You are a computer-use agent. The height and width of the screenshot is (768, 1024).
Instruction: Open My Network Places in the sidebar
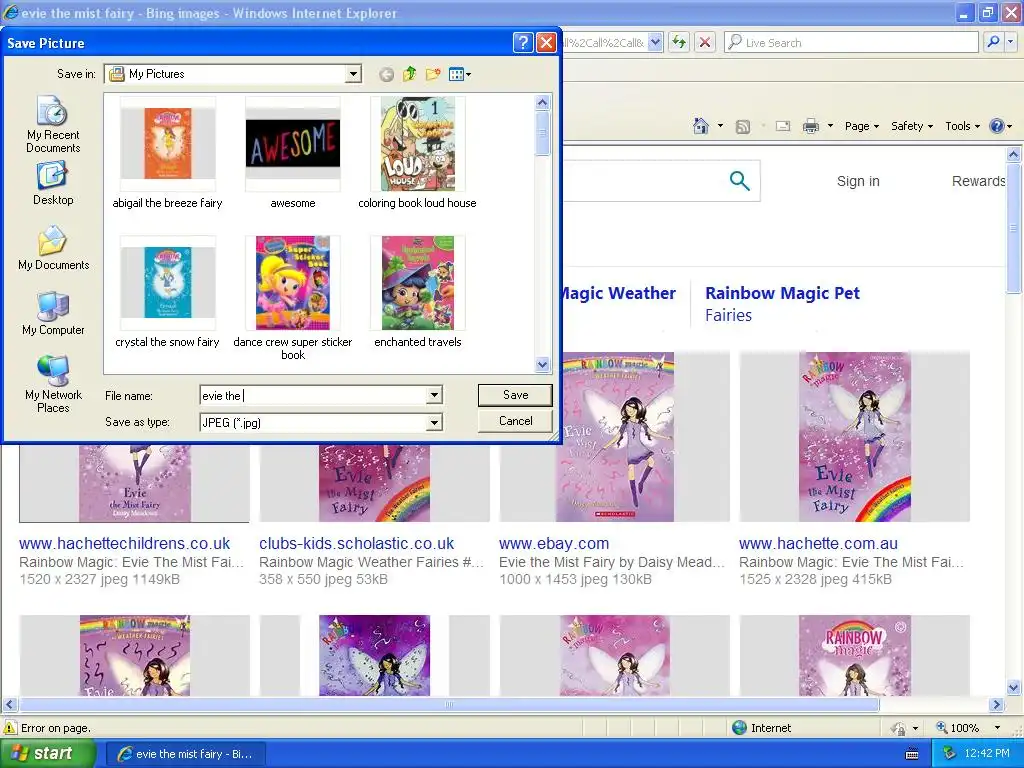coord(53,385)
